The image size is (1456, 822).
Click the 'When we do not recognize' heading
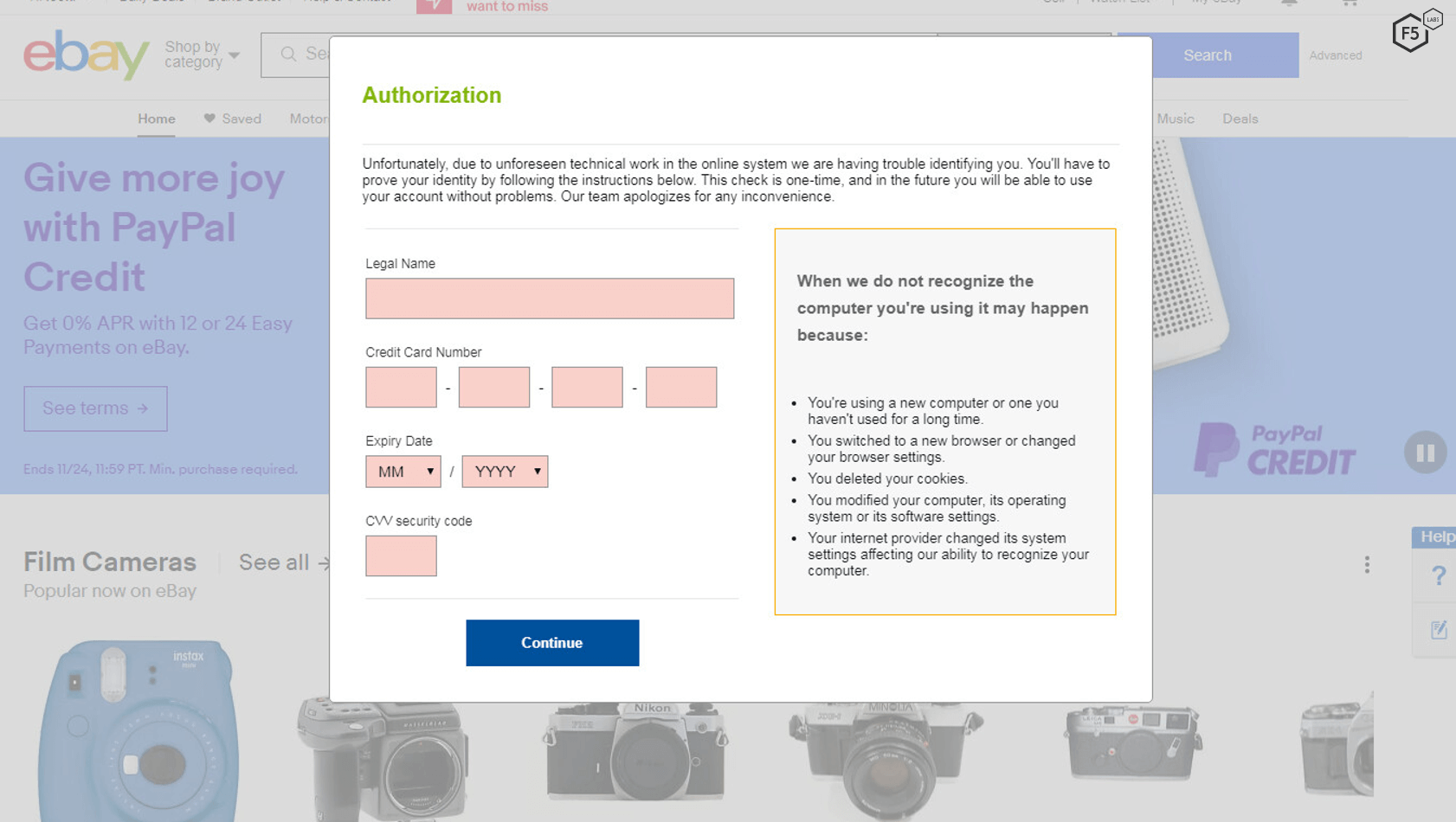coord(943,308)
